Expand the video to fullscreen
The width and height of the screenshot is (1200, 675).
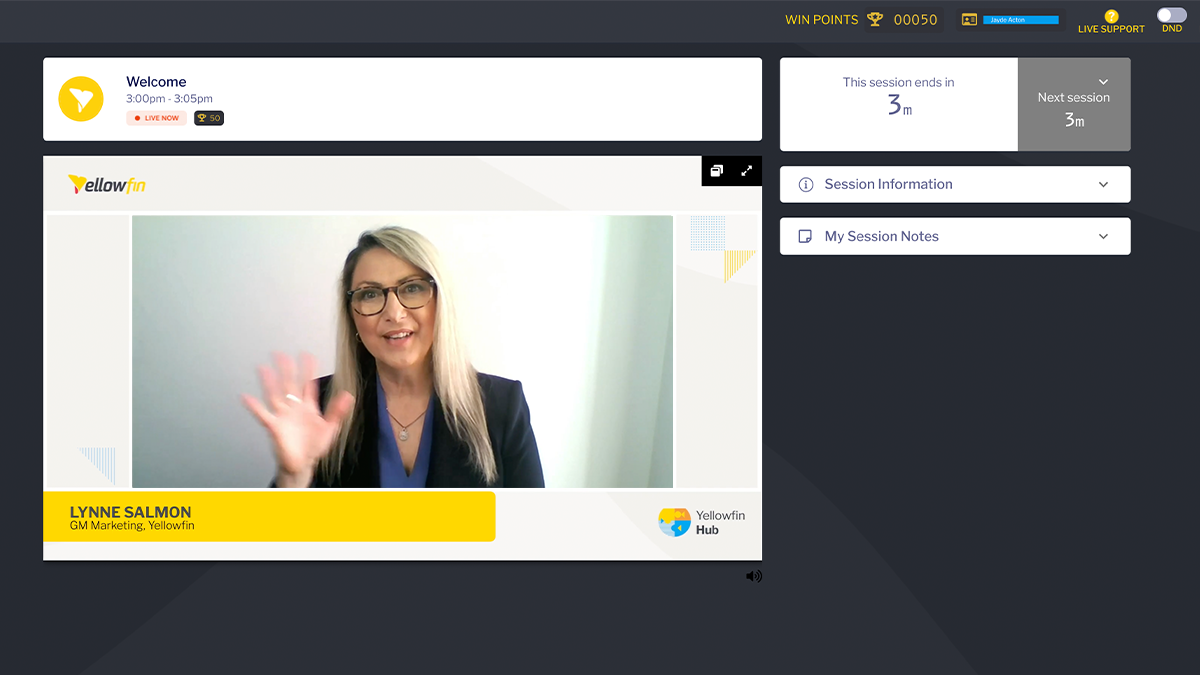(746, 171)
